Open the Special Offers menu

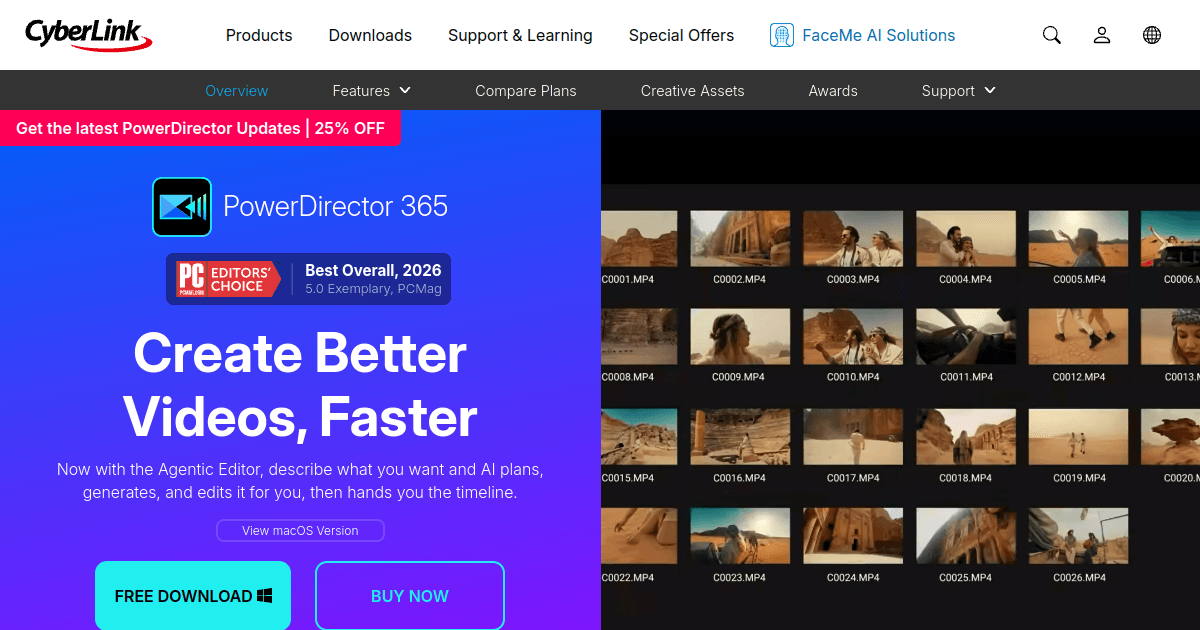(681, 35)
